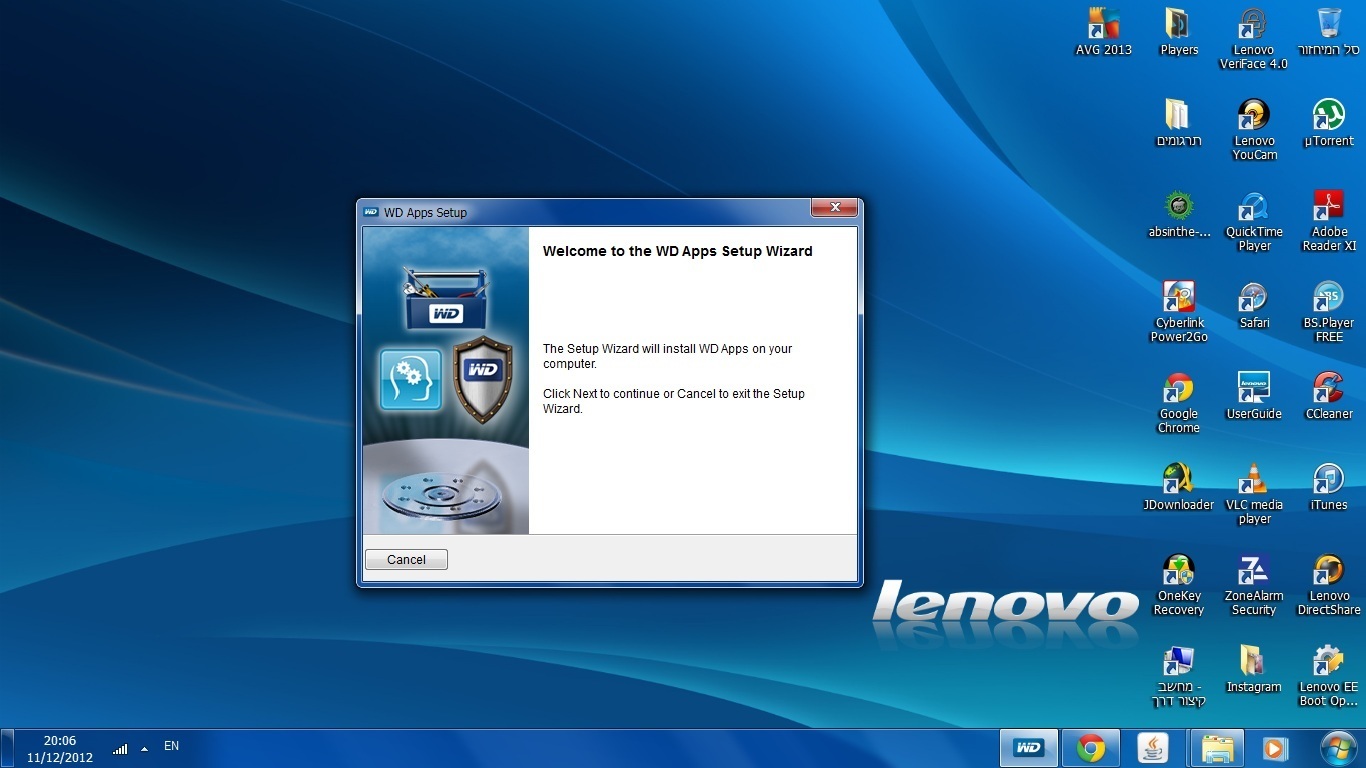
Task: Select the JDownloader desktop icon
Action: [x=1179, y=487]
